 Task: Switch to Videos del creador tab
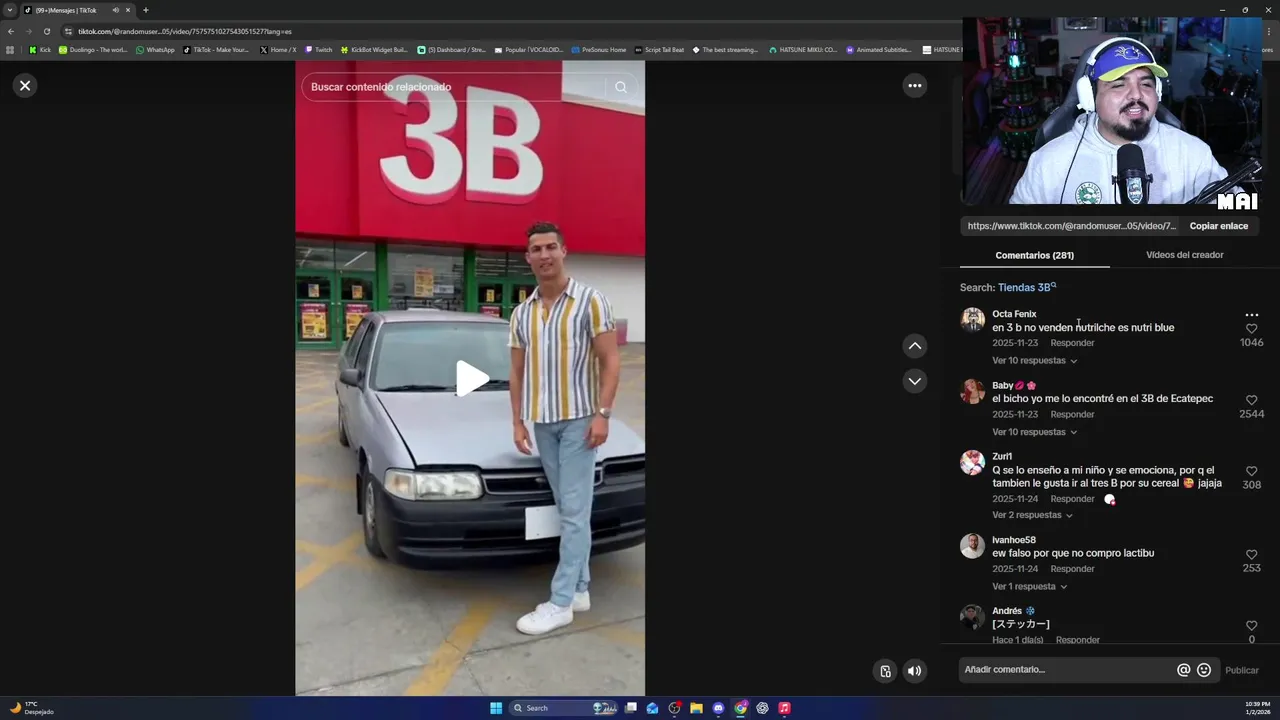click(1184, 255)
